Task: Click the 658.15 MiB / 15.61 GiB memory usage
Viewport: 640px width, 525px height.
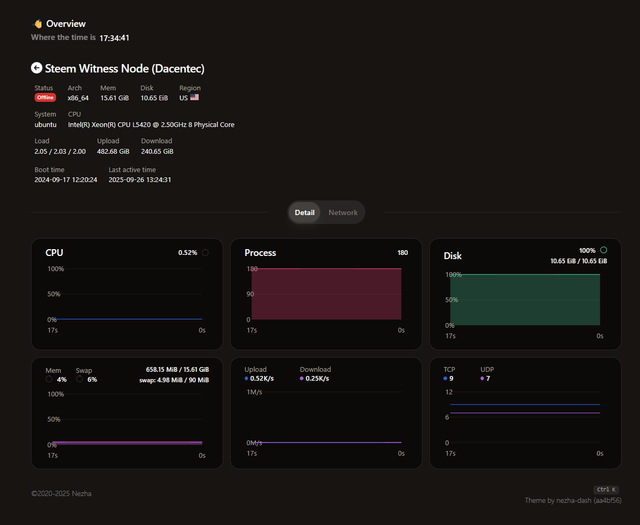Action: tap(178, 369)
